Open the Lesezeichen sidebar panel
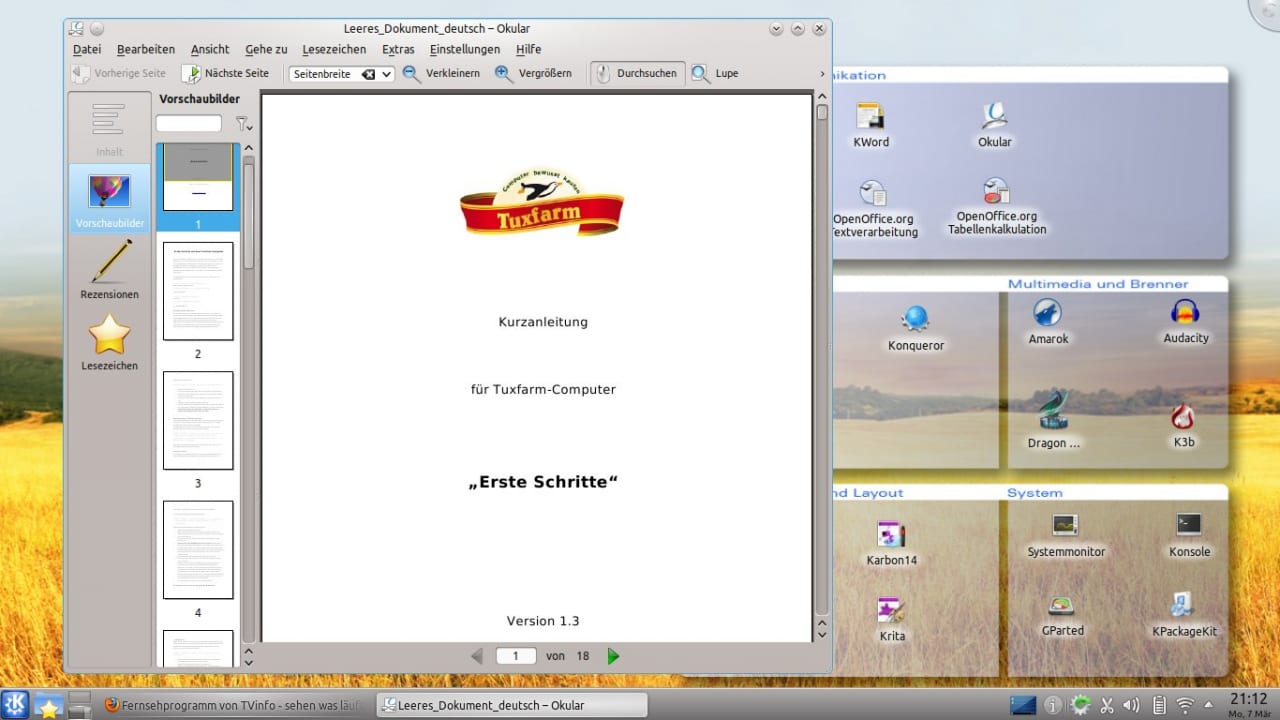This screenshot has width=1280, height=720. pos(109,341)
